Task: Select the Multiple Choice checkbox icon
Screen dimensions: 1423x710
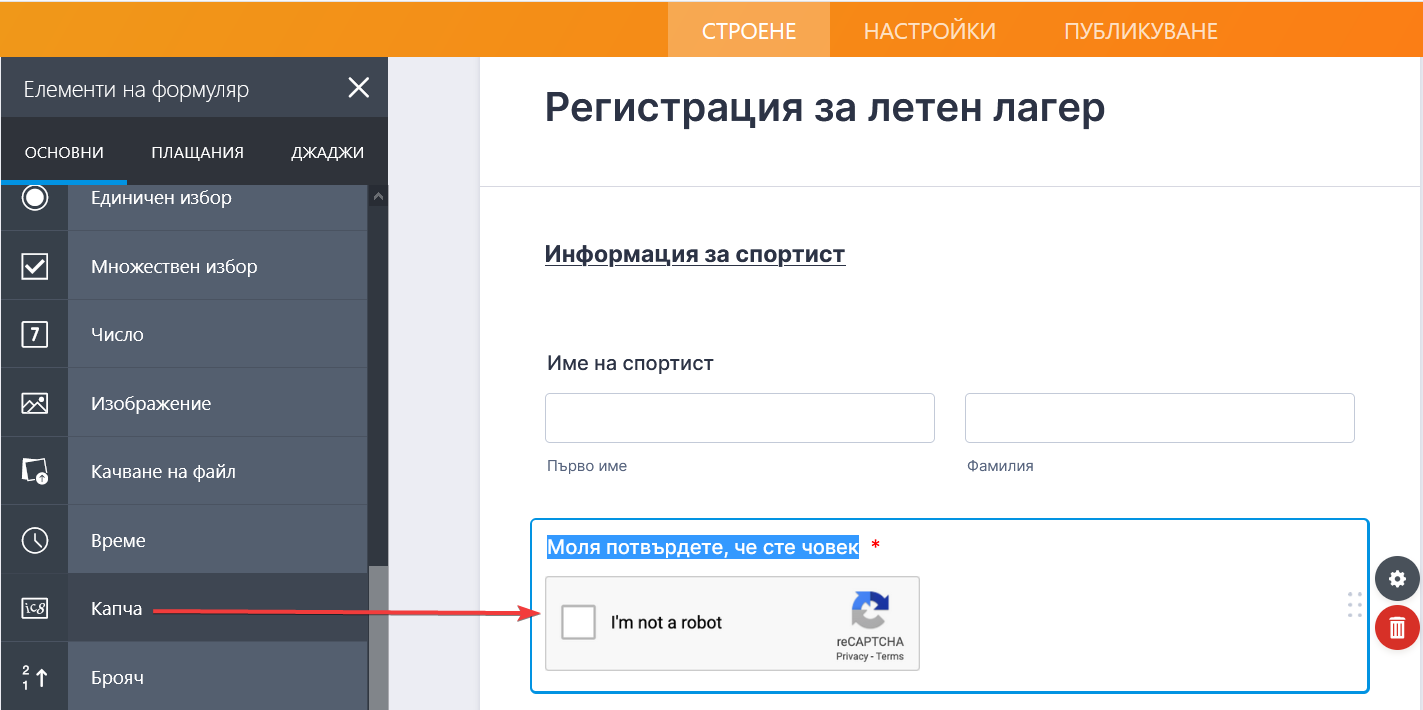Action: click(35, 266)
